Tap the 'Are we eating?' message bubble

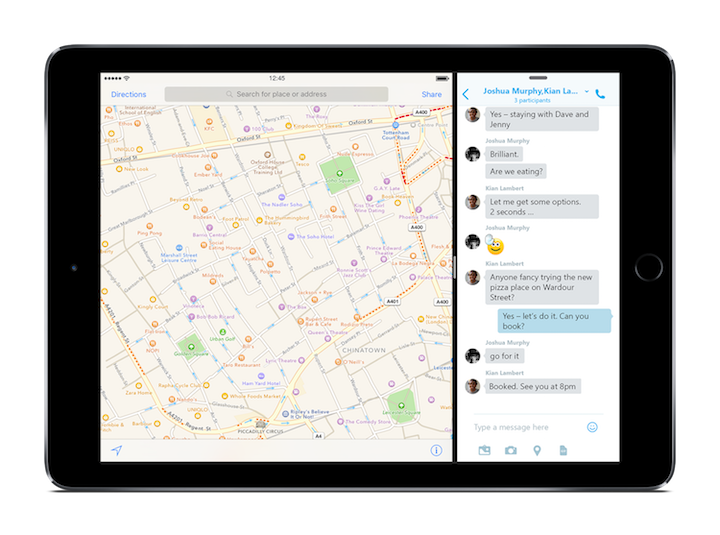click(516, 171)
